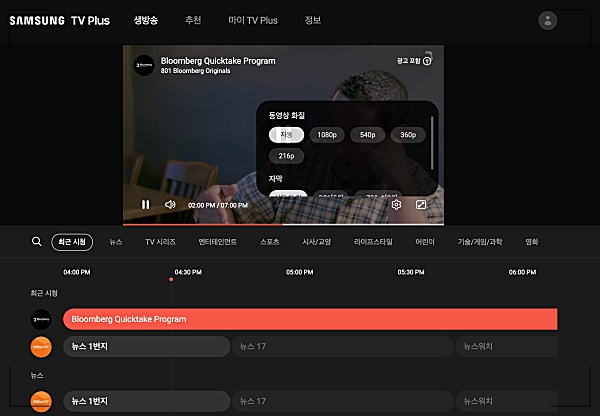
Task: Click 801 Bloomberg Originals channel text
Action: pos(196,71)
